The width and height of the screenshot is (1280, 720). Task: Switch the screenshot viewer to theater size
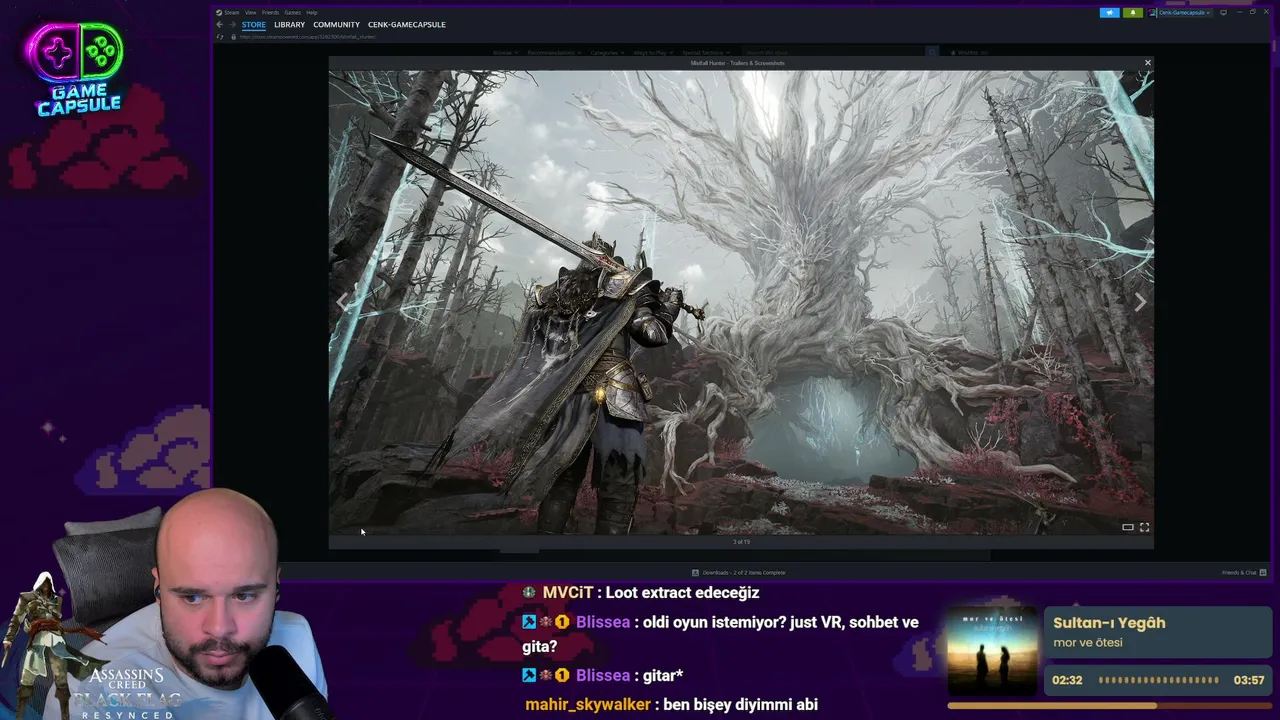coord(1128,527)
